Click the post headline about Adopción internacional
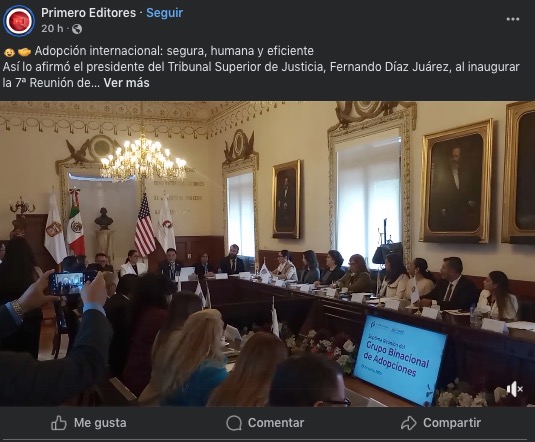Viewport: 535px width, 442px height. [174, 51]
